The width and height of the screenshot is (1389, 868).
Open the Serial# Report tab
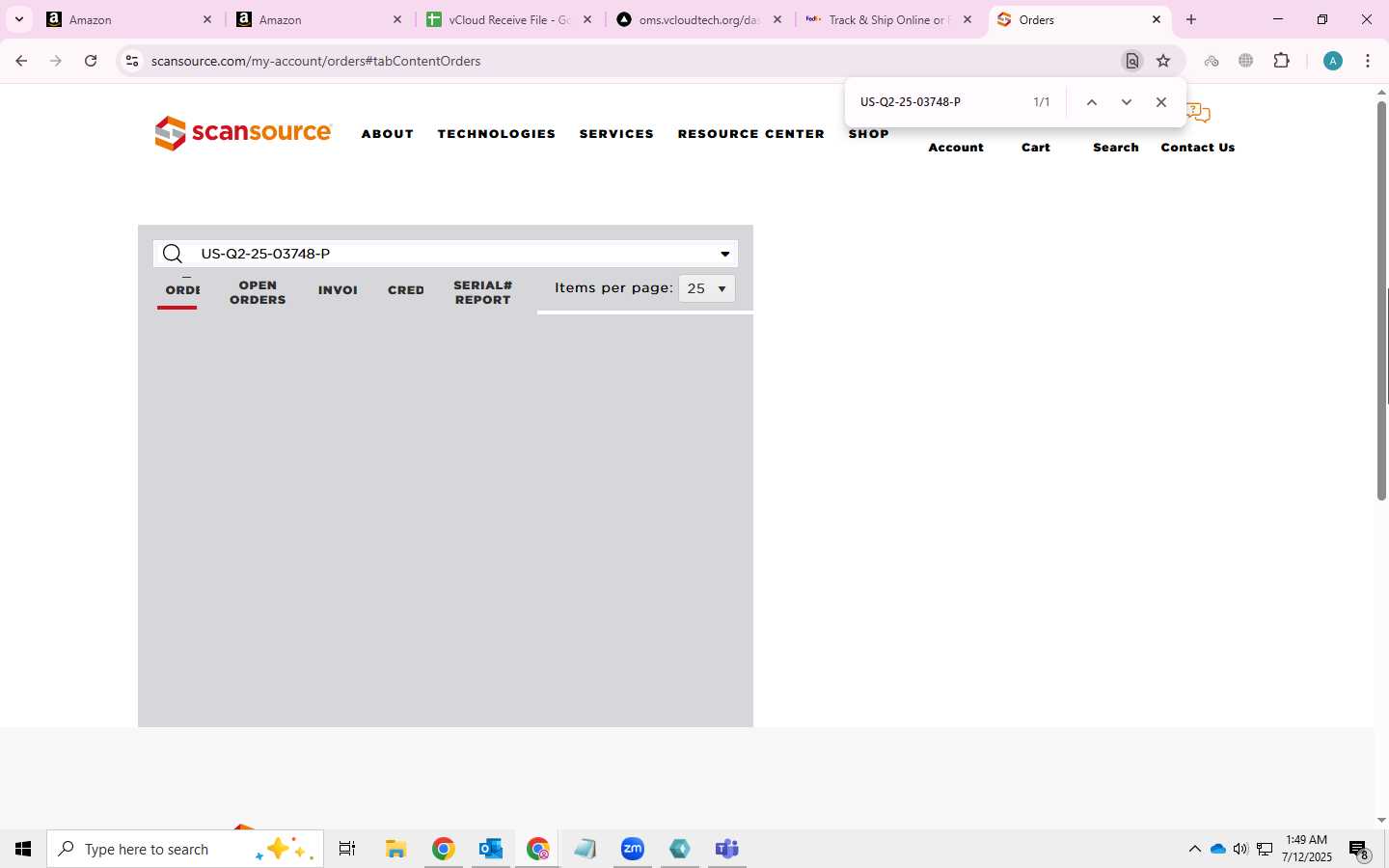point(482,292)
